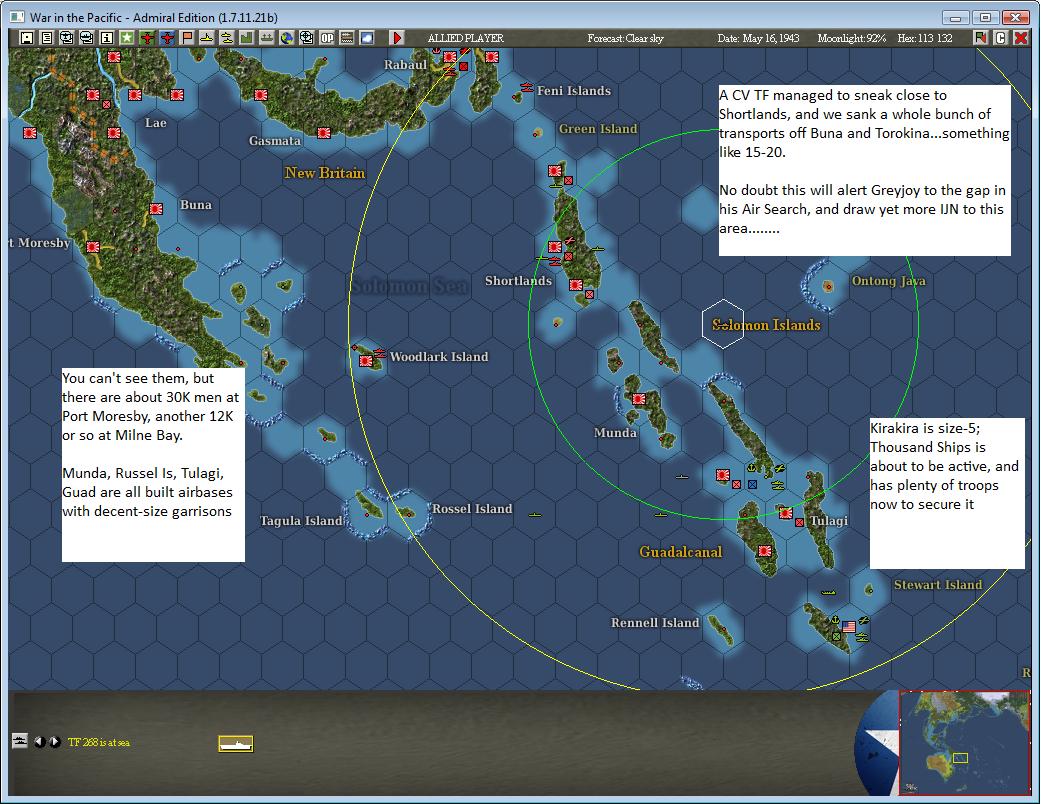Click the 'Tagula Island' map label
Viewport: 1041px width, 804px height.
(x=301, y=521)
